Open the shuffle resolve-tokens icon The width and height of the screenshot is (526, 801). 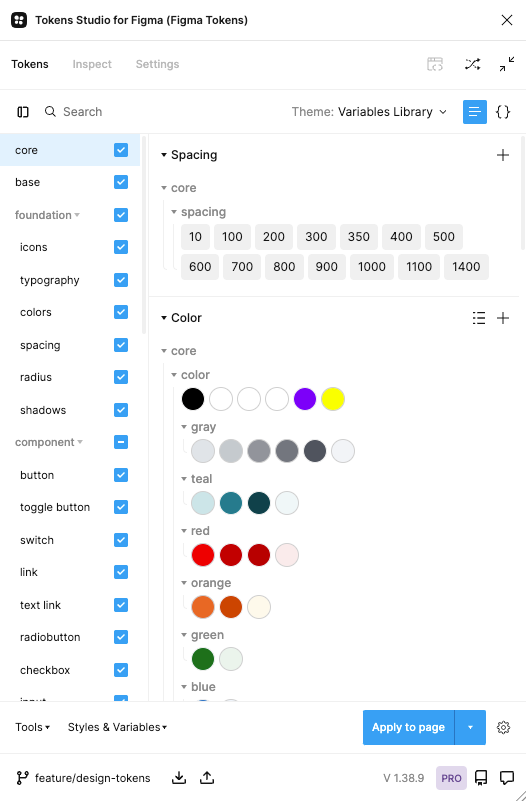pos(472,64)
